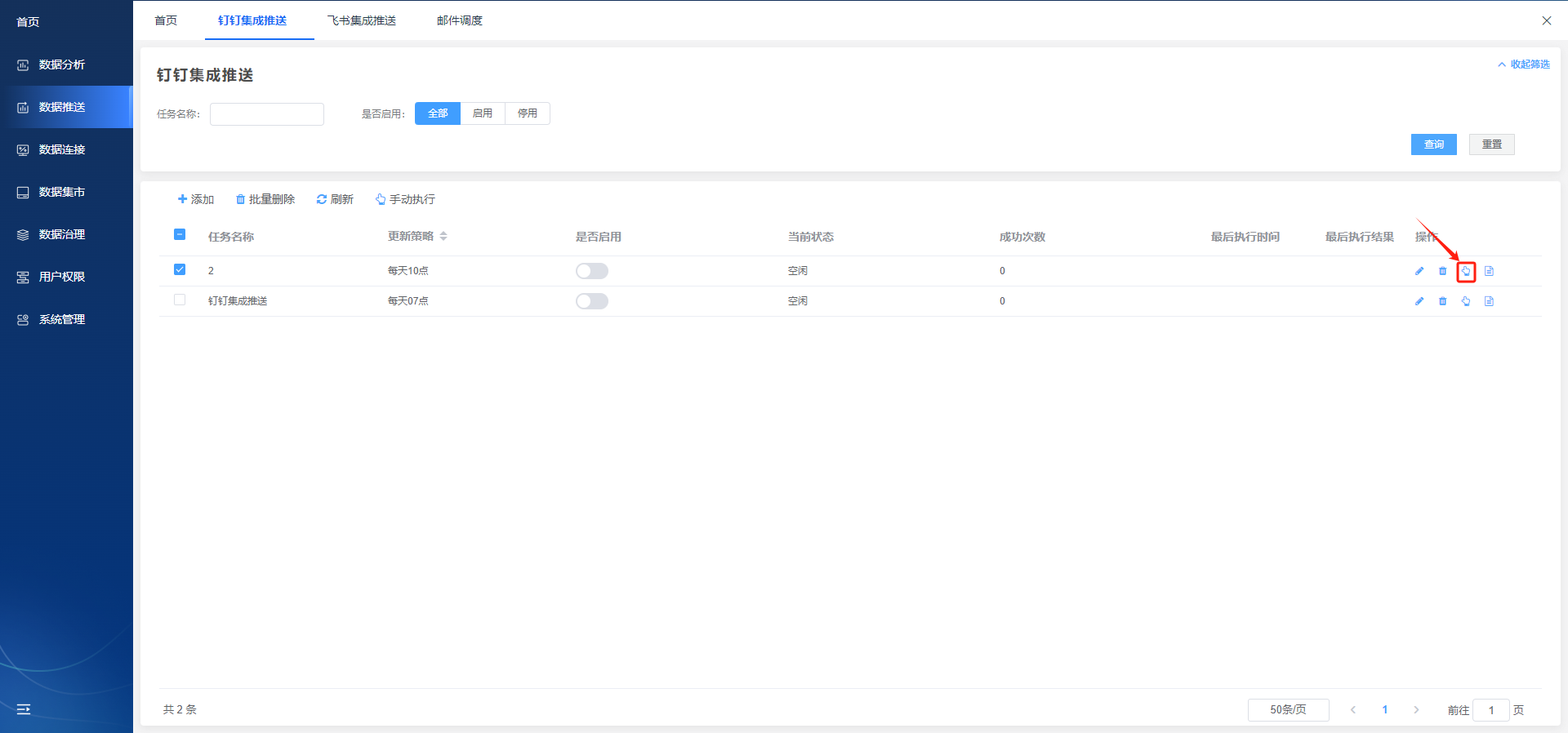This screenshot has height=733, width=1568.
Task: Click the 每天10点 cell
Action: coord(408,271)
